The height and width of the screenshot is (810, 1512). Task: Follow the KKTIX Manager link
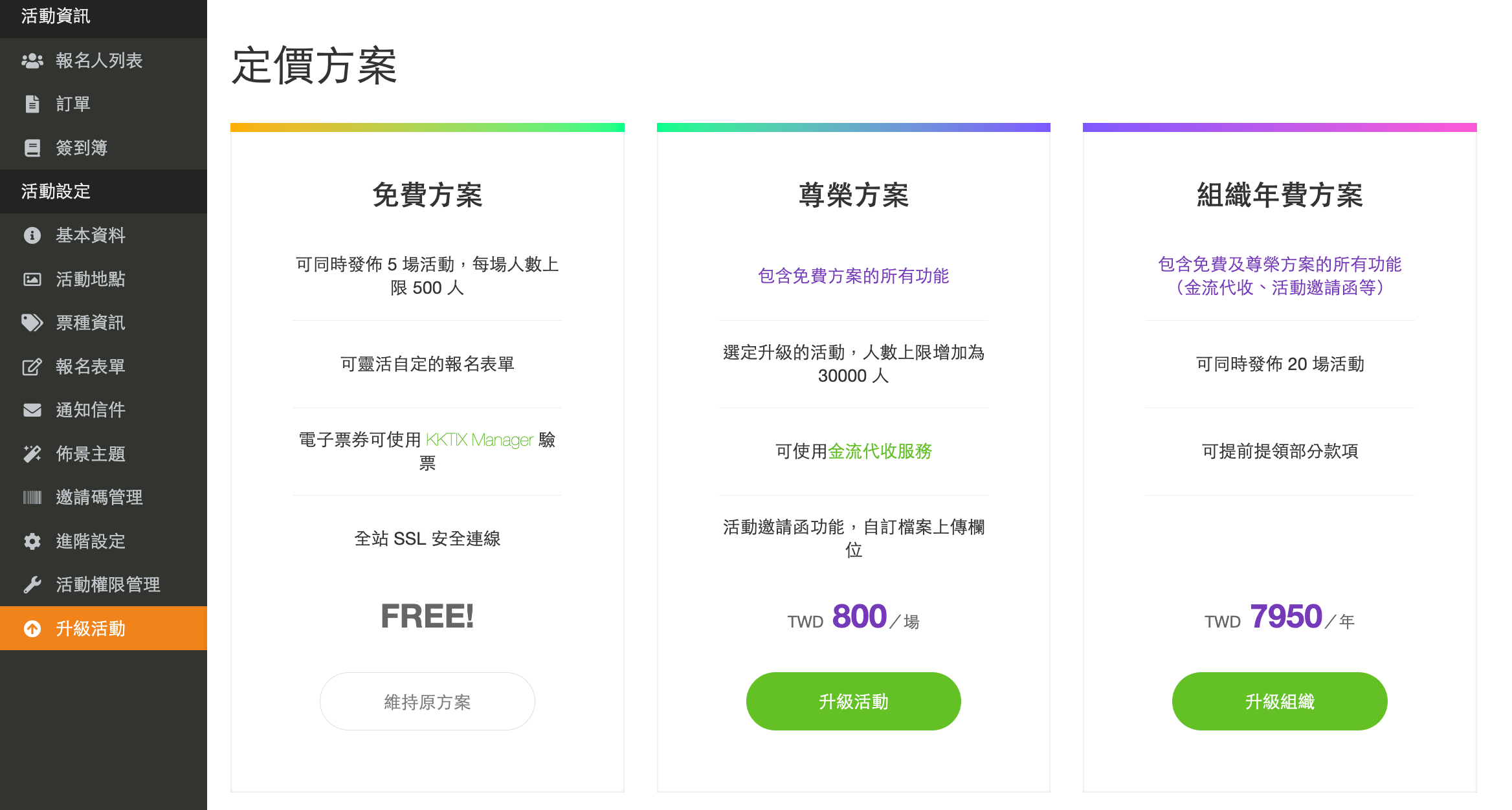point(479,440)
